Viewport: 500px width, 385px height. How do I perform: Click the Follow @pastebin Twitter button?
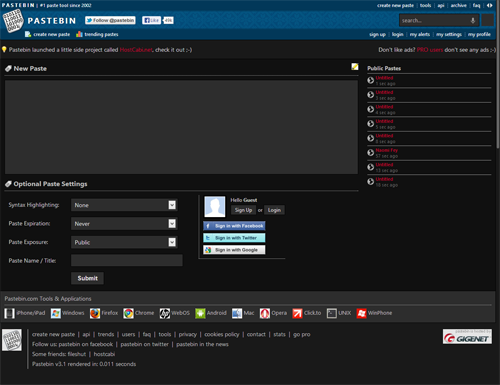(110, 20)
